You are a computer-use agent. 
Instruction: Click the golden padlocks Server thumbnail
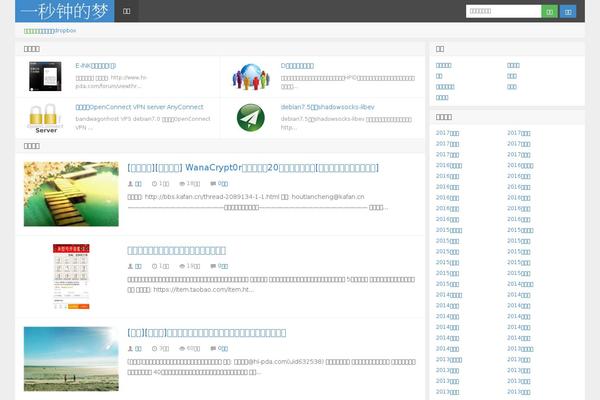pyautogui.click(x=46, y=118)
